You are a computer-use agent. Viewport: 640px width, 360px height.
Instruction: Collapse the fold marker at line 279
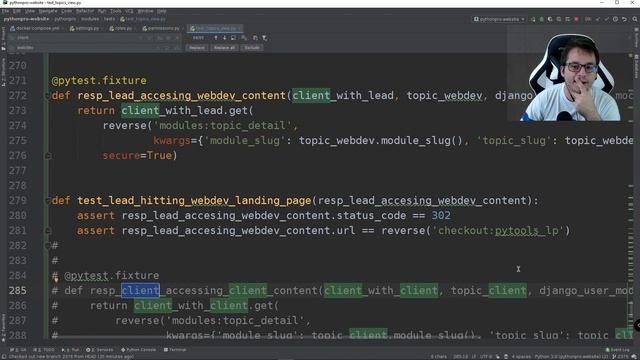(47, 201)
